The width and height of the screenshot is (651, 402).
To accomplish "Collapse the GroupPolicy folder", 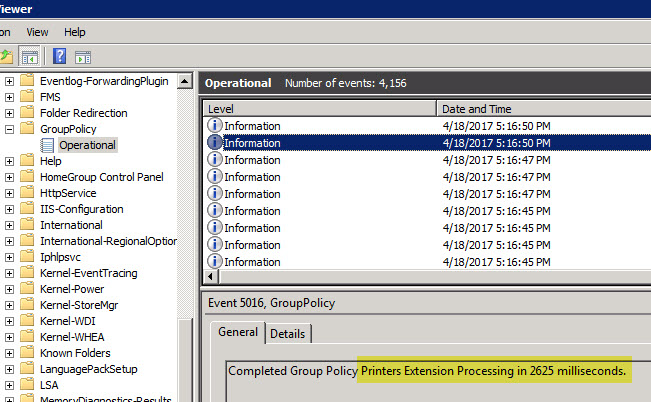I will pyautogui.click(x=9, y=129).
